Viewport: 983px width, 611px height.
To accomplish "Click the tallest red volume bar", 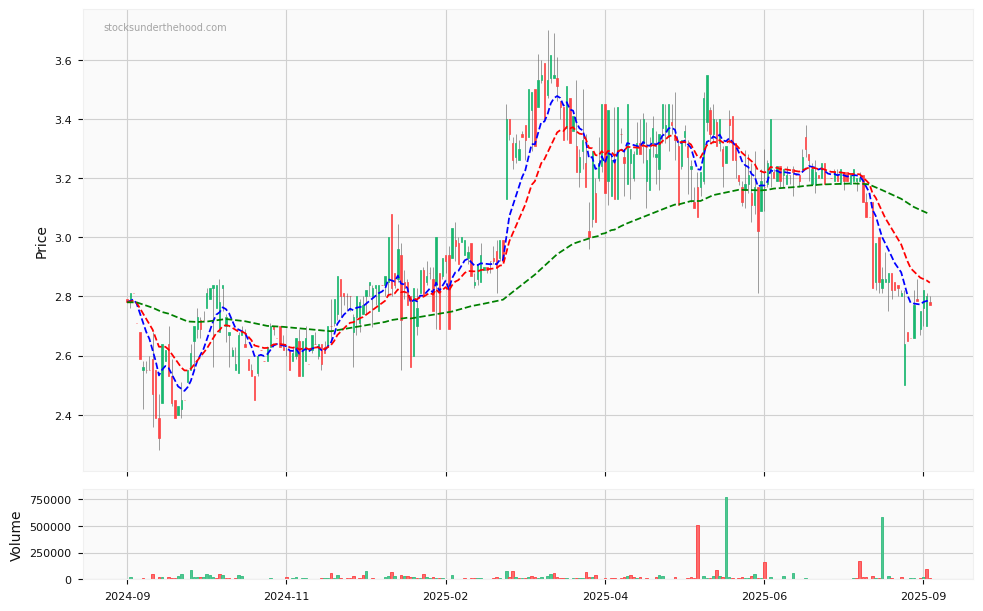I will click(x=698, y=552).
